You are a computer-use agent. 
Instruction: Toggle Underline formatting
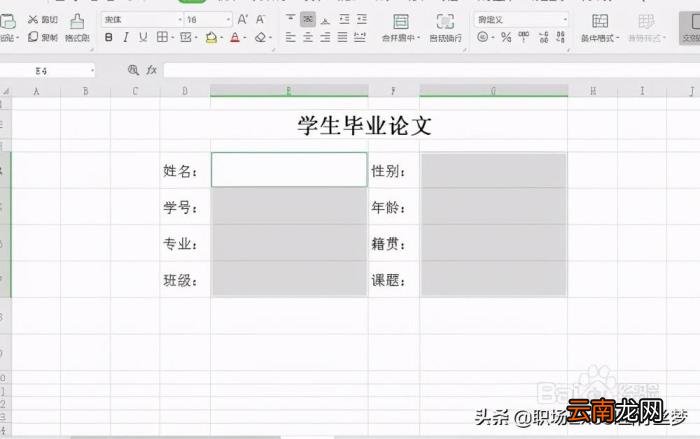tap(143, 38)
